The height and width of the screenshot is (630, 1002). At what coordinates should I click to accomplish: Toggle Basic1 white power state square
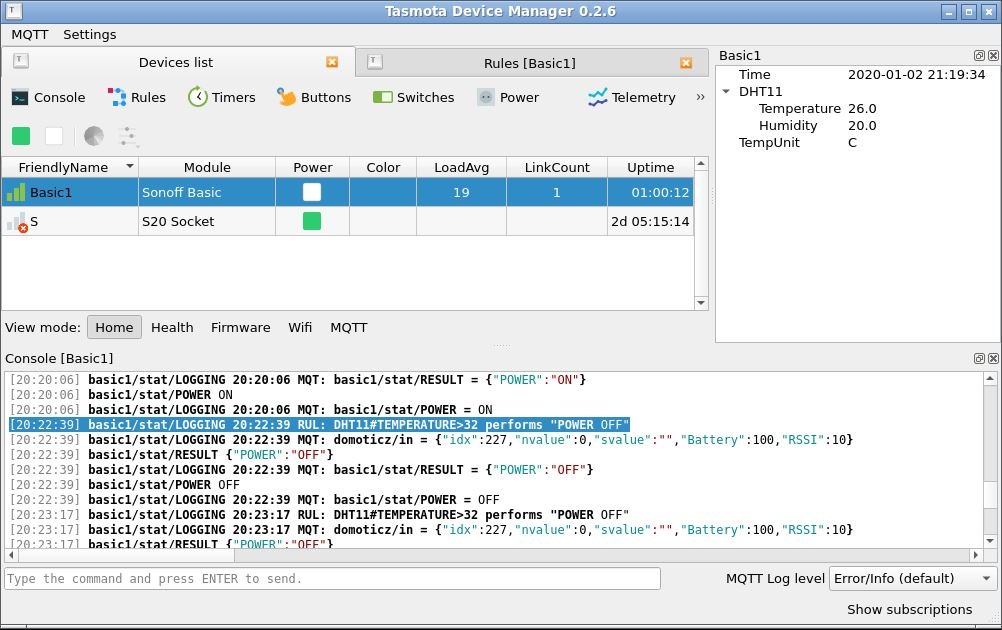tap(312, 192)
